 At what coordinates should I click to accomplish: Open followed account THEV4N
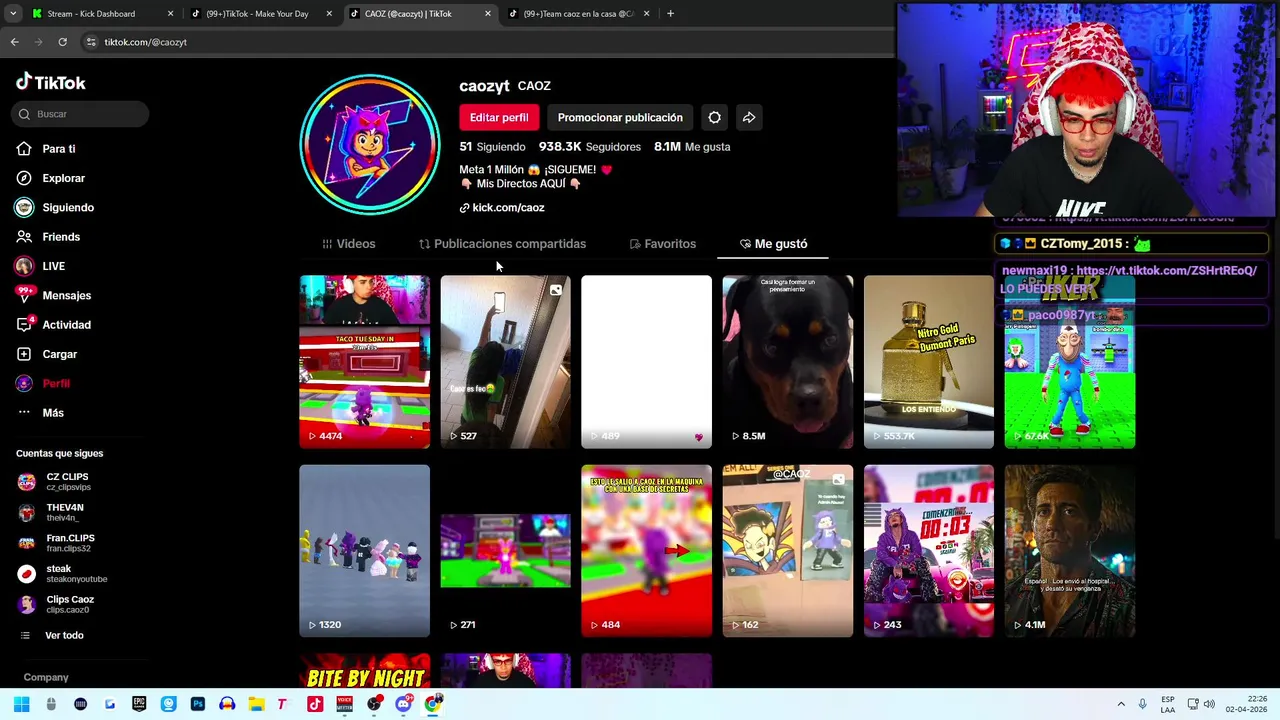pos(51,512)
